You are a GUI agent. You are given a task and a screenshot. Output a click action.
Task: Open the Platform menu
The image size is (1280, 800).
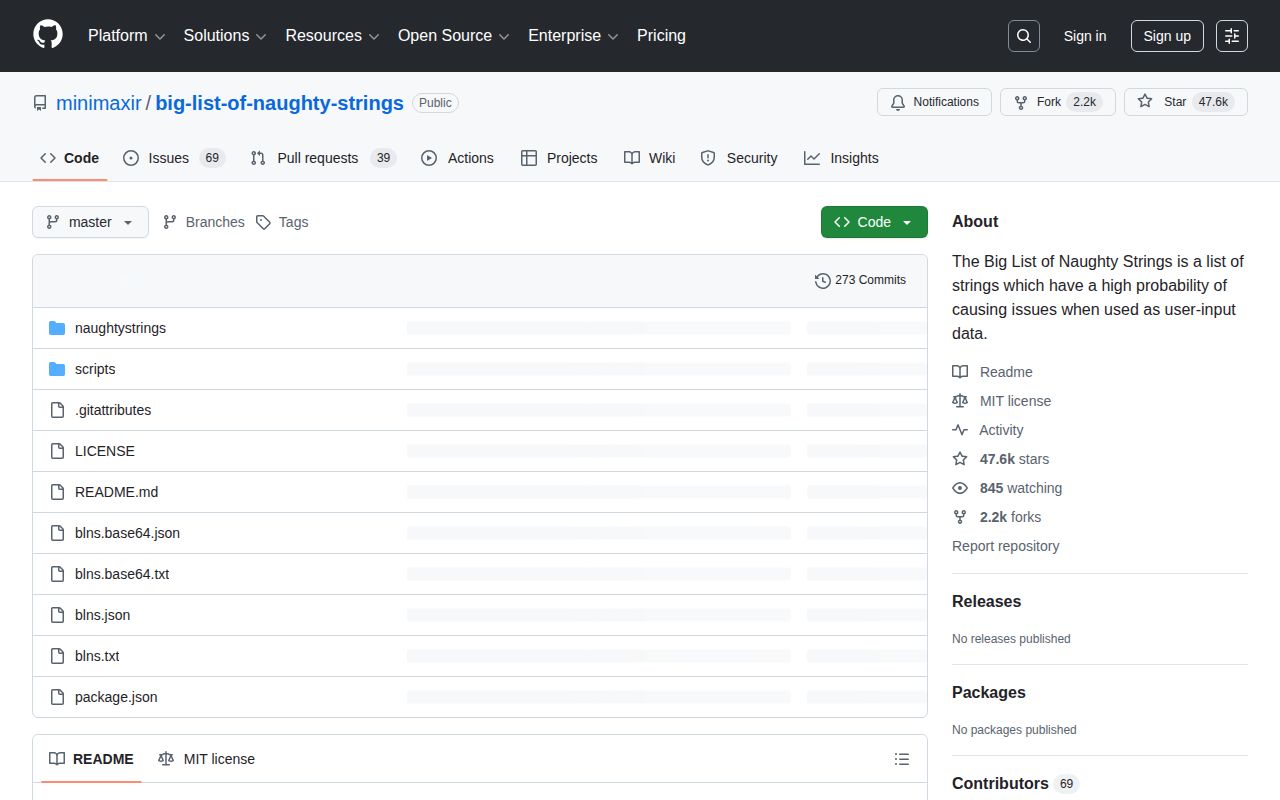pos(125,36)
